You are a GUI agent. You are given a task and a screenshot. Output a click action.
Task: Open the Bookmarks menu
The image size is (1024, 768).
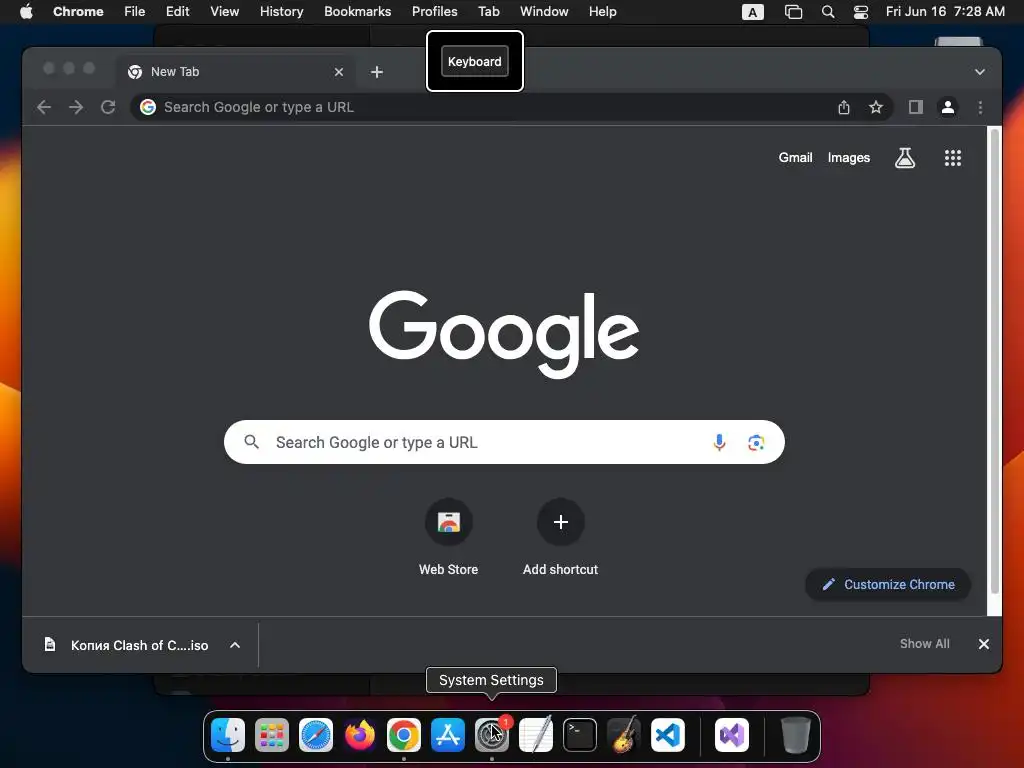point(358,11)
